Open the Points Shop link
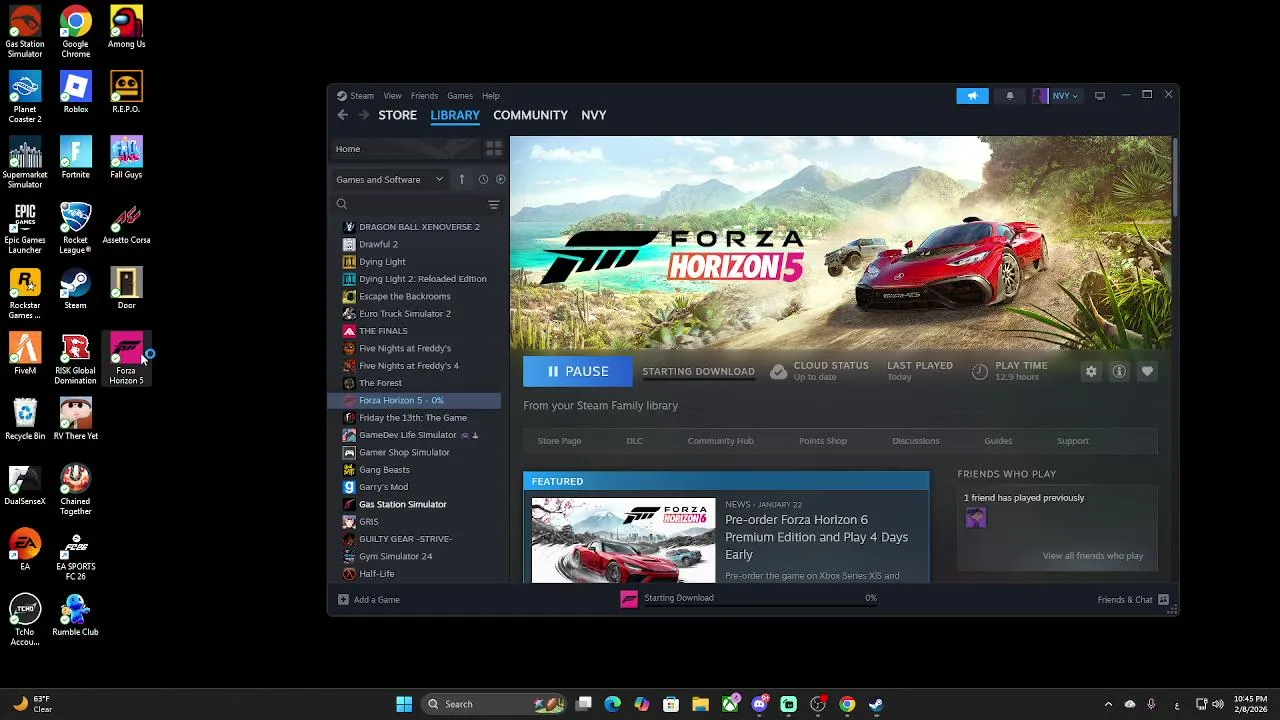Screen dimensions: 1280x720 pyautogui.click(x=823, y=441)
